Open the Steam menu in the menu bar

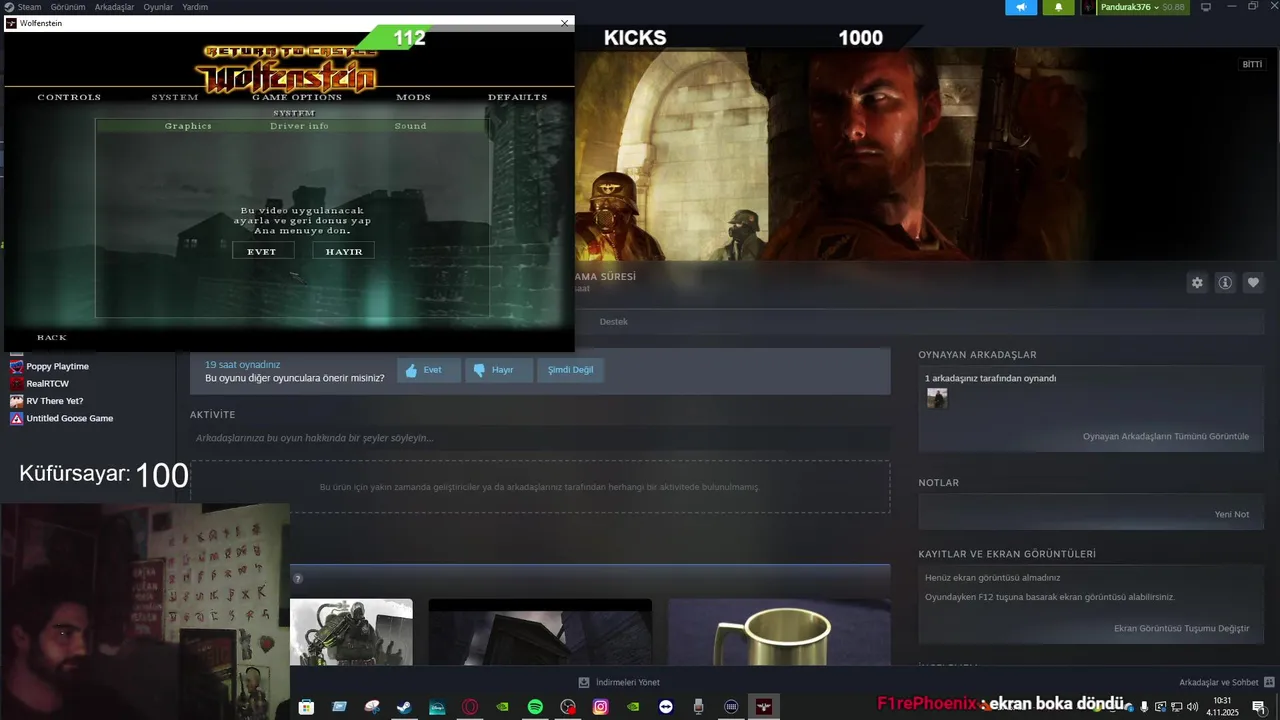(x=23, y=7)
